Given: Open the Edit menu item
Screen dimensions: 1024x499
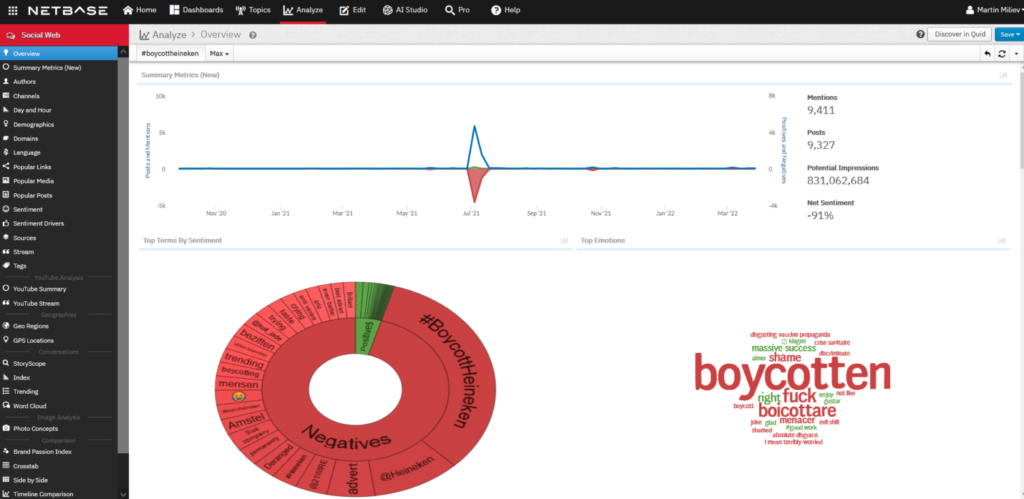Looking at the screenshot, I should [x=353, y=10].
